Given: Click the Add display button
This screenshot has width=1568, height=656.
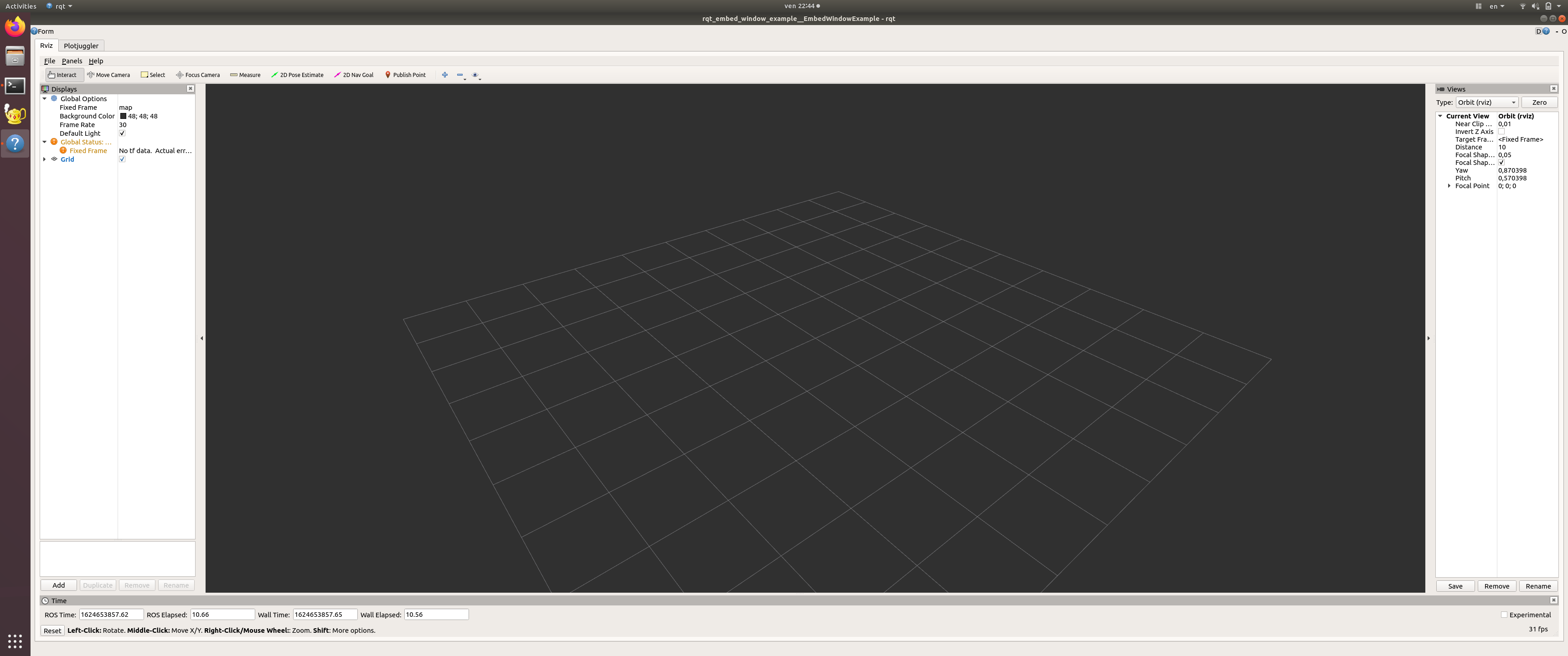Looking at the screenshot, I should point(58,585).
